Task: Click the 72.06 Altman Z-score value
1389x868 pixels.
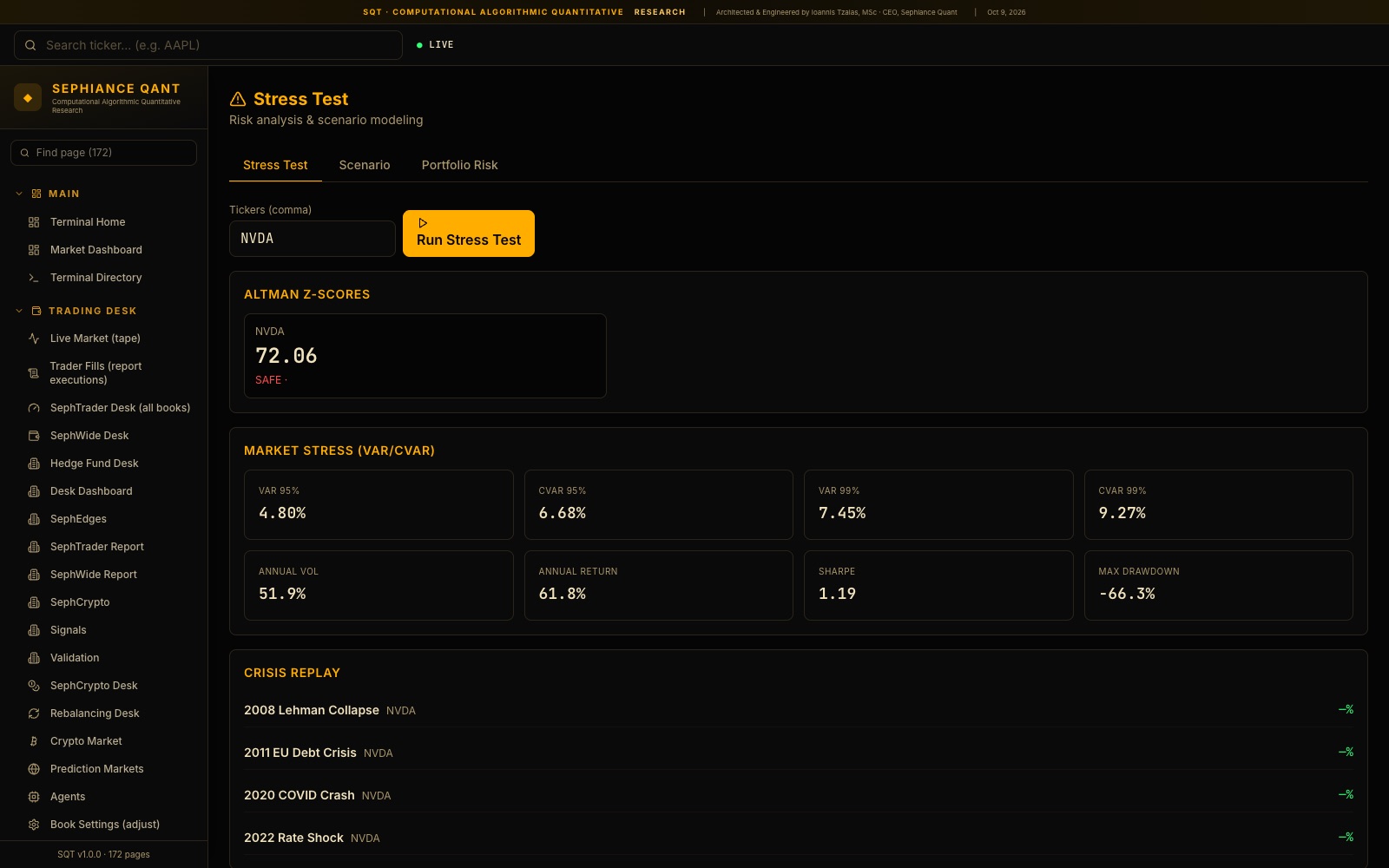Action: 286,356
